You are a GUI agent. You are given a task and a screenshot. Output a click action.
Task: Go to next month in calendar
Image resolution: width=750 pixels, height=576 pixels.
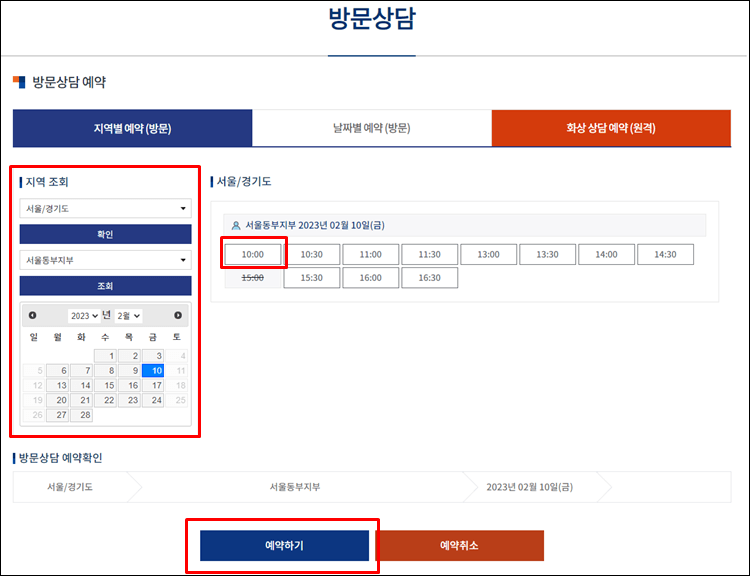click(x=178, y=315)
